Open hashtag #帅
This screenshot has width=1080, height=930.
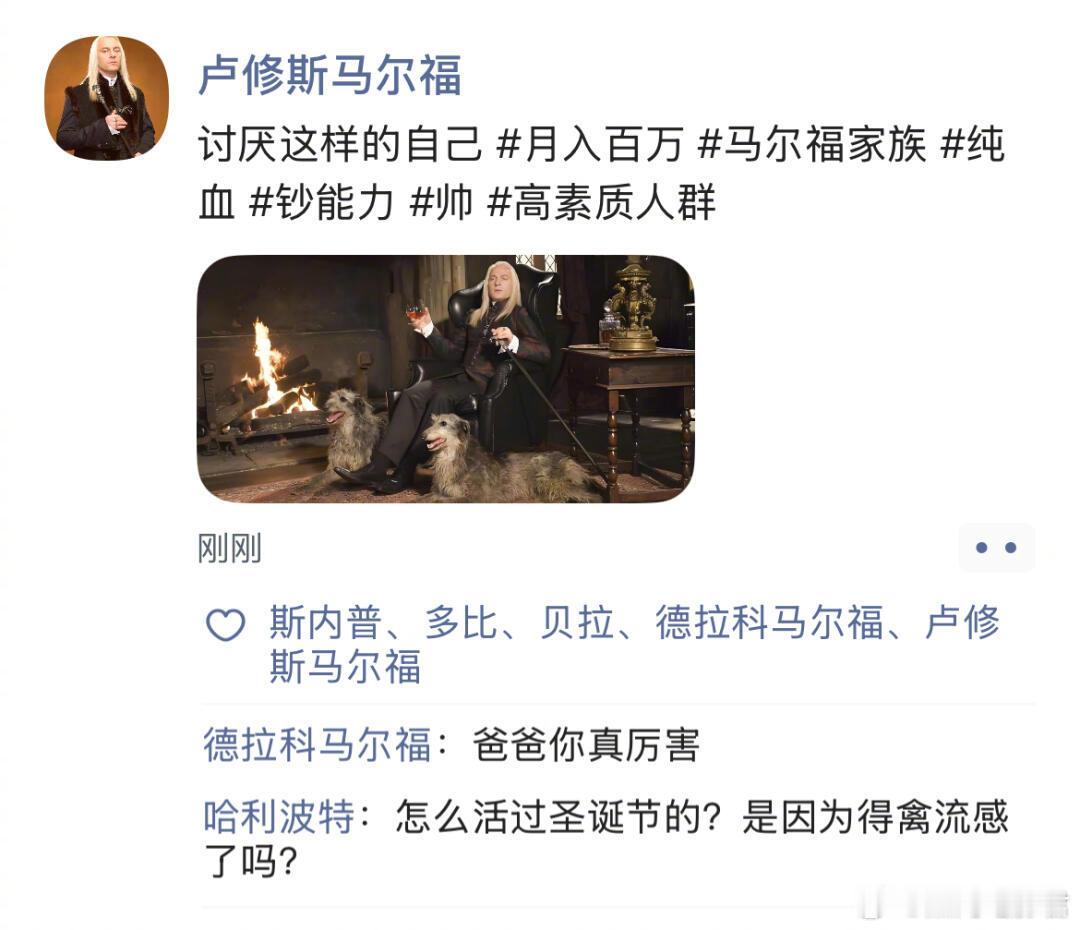coord(441,203)
